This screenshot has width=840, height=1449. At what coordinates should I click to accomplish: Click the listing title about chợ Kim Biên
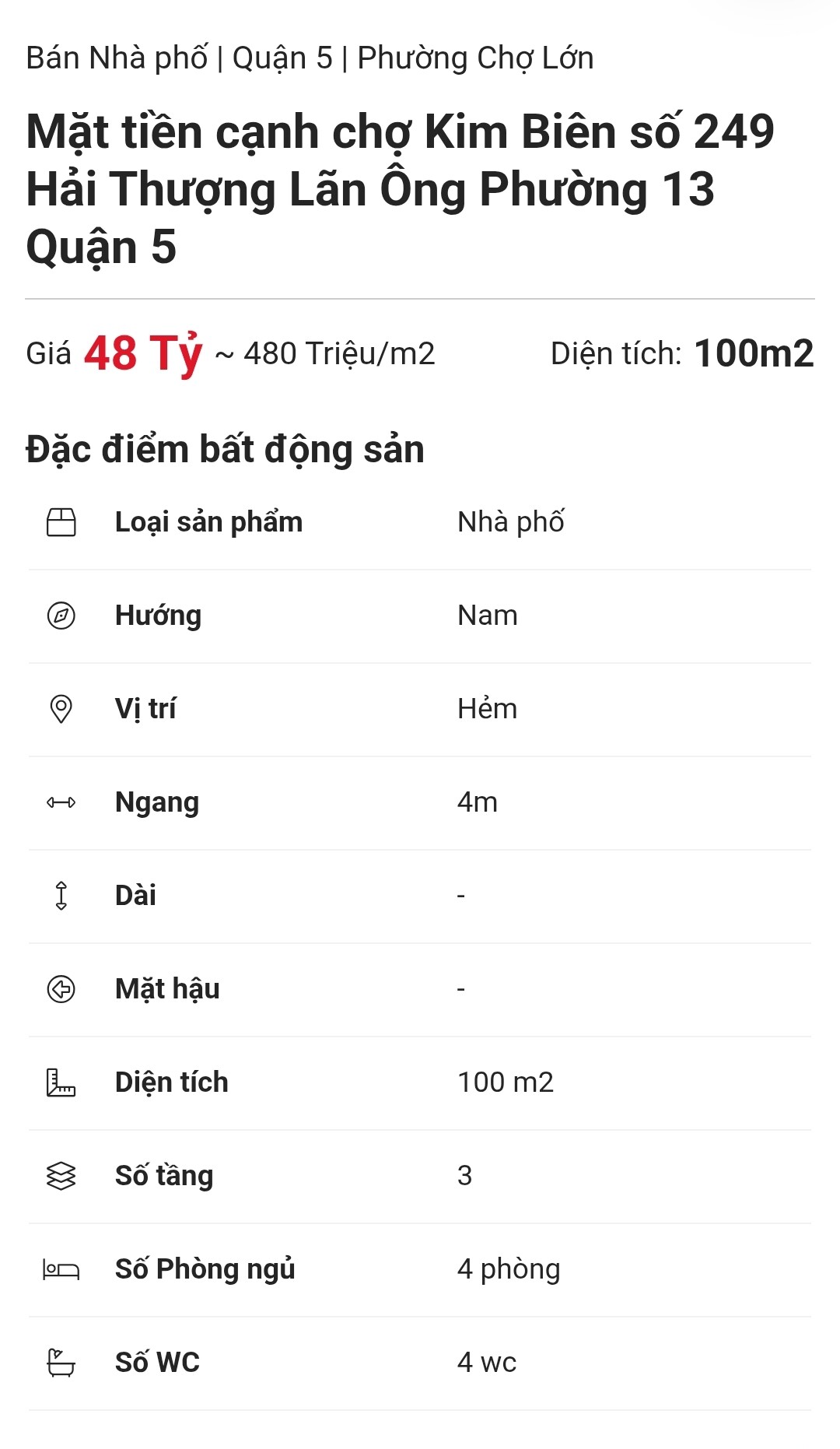pyautogui.click(x=400, y=189)
